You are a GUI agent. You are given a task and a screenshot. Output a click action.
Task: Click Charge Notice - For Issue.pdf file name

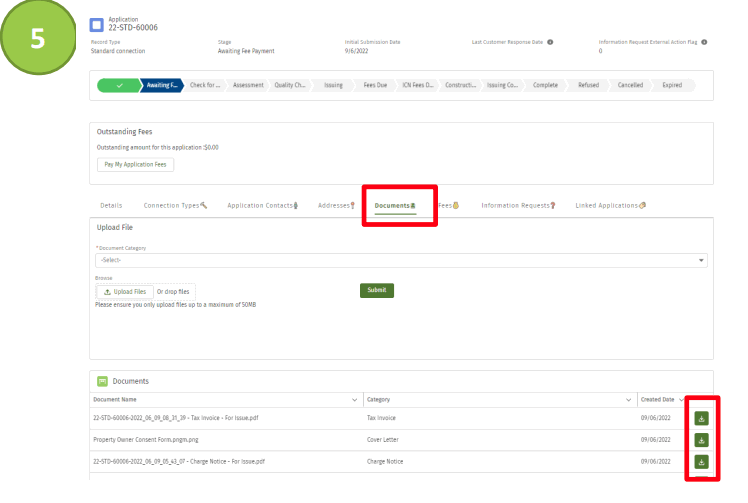(179, 462)
